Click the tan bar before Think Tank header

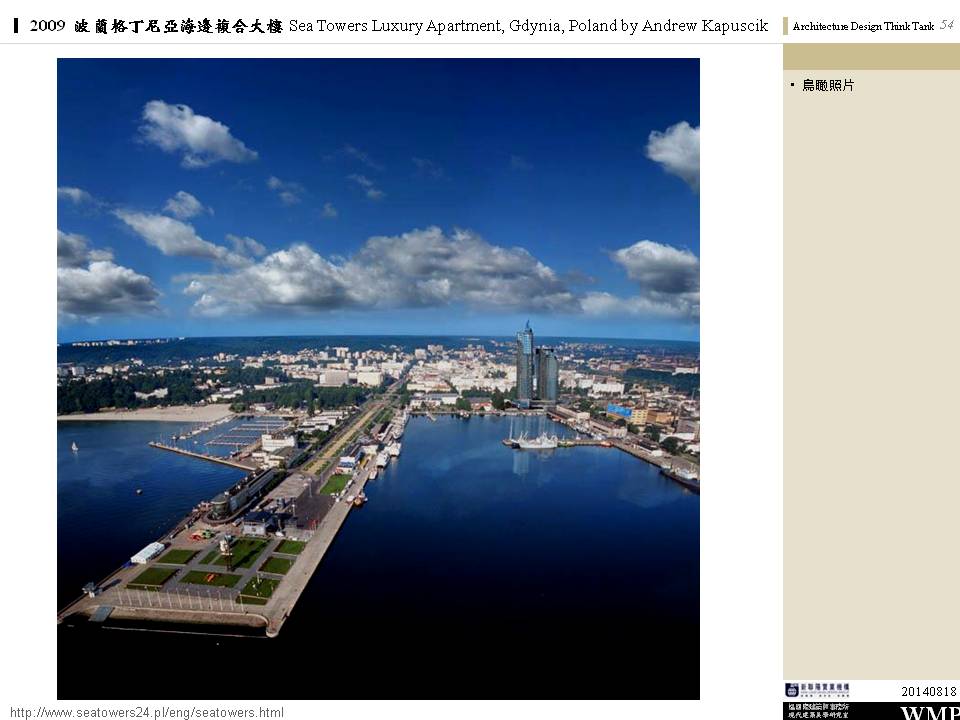(786, 26)
